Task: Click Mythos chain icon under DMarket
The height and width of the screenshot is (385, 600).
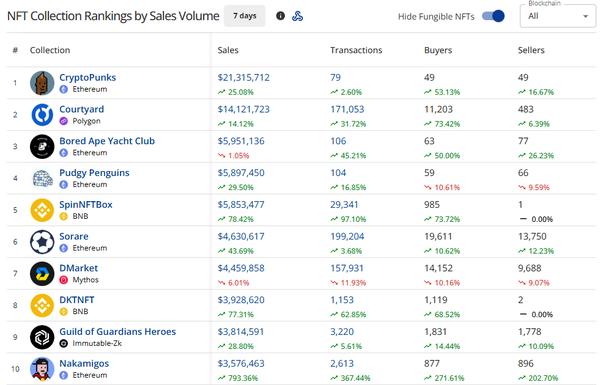Action: click(x=64, y=280)
